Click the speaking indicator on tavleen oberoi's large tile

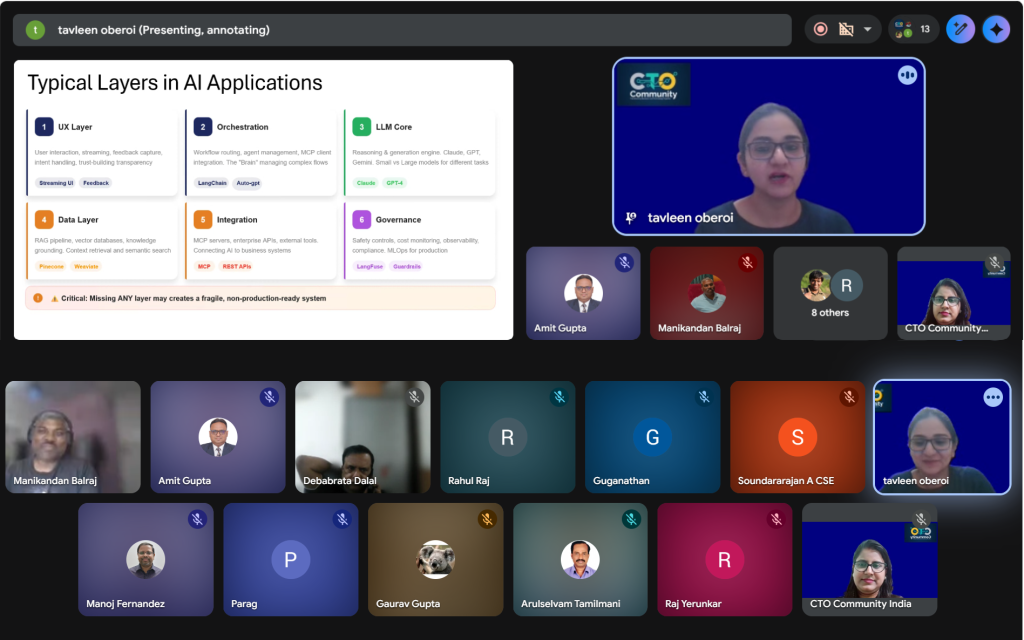coord(907,75)
